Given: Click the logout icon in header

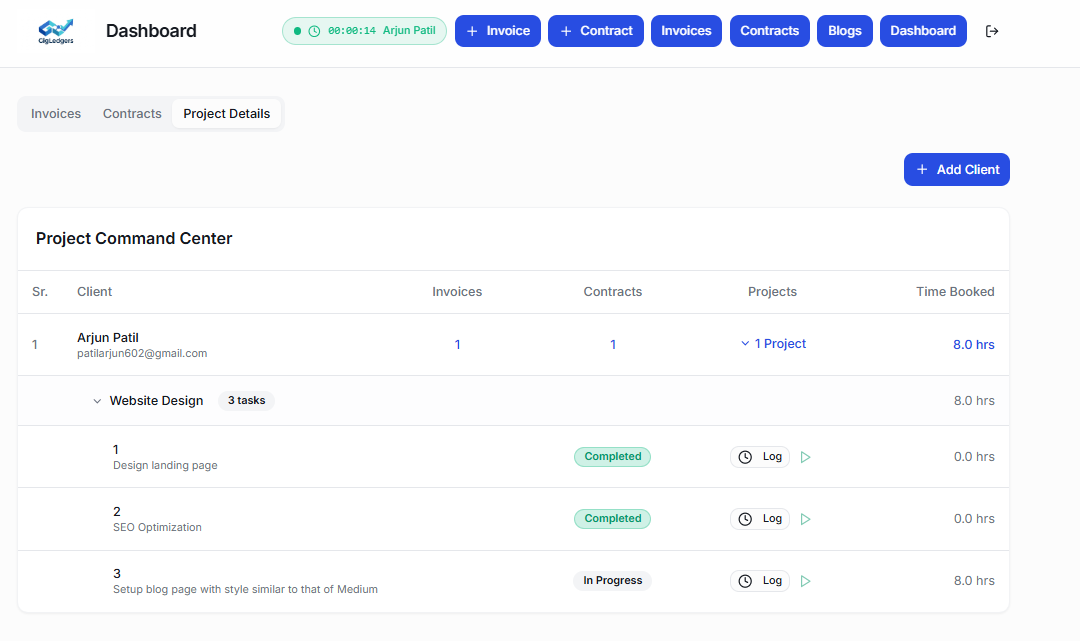Looking at the screenshot, I should click(x=992, y=31).
